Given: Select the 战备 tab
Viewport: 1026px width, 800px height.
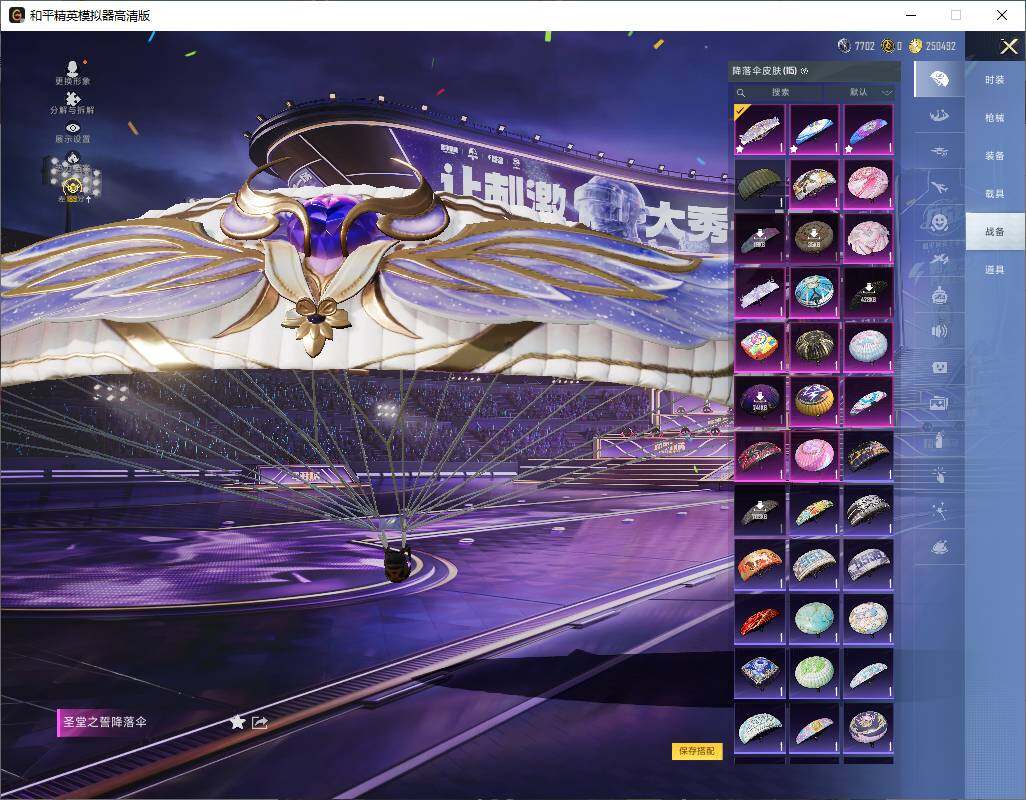Looking at the screenshot, I should 995,232.
